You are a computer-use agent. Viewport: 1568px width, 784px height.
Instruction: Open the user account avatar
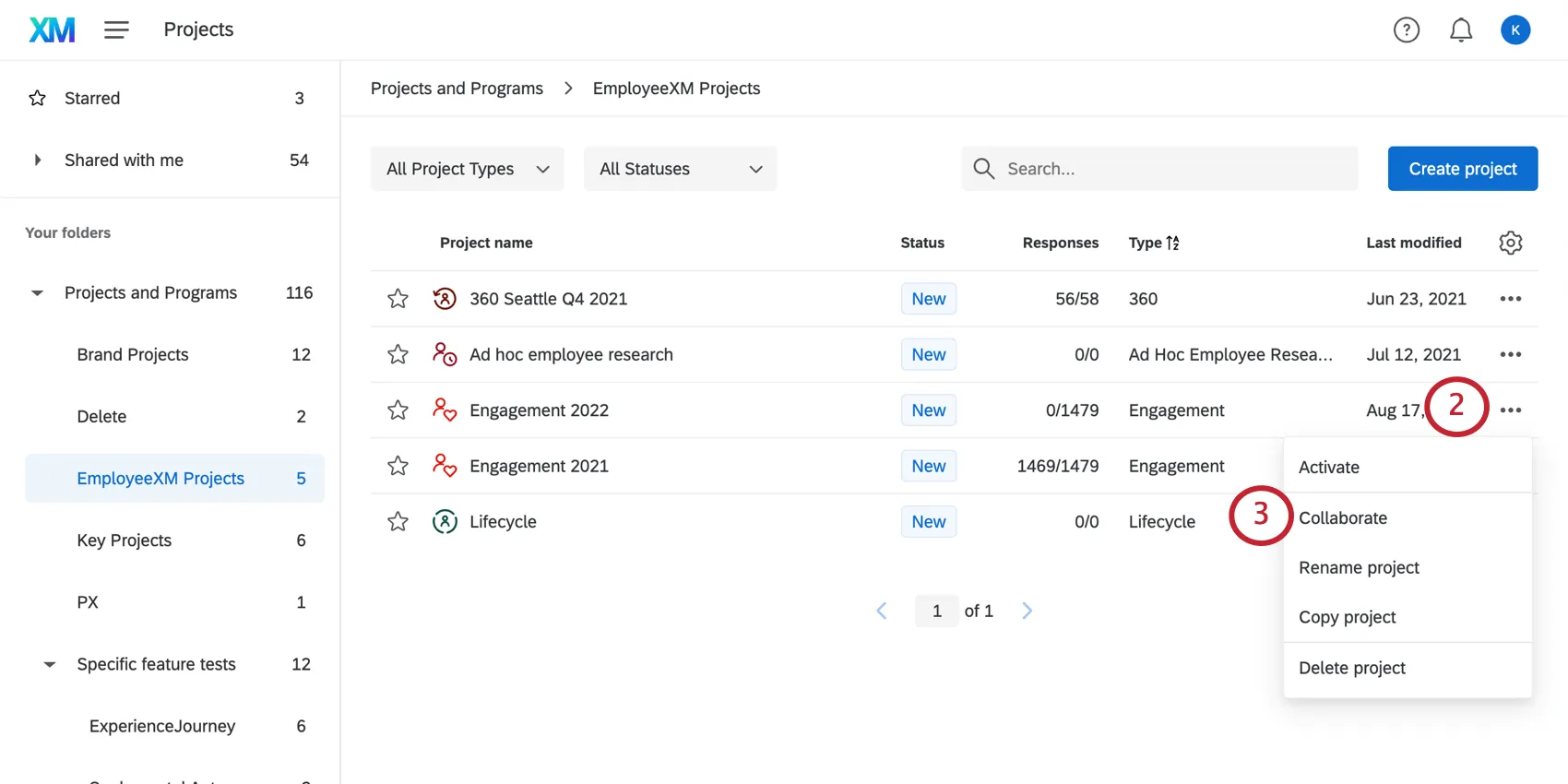(1515, 30)
